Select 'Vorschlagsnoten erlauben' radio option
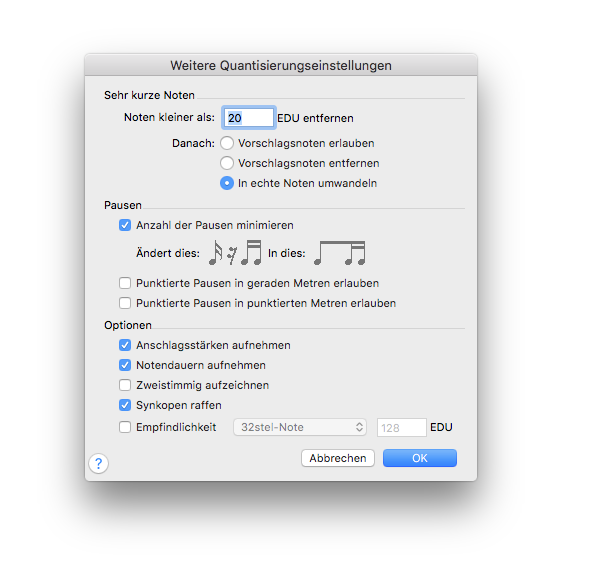The height and width of the screenshot is (577, 606). [x=227, y=143]
